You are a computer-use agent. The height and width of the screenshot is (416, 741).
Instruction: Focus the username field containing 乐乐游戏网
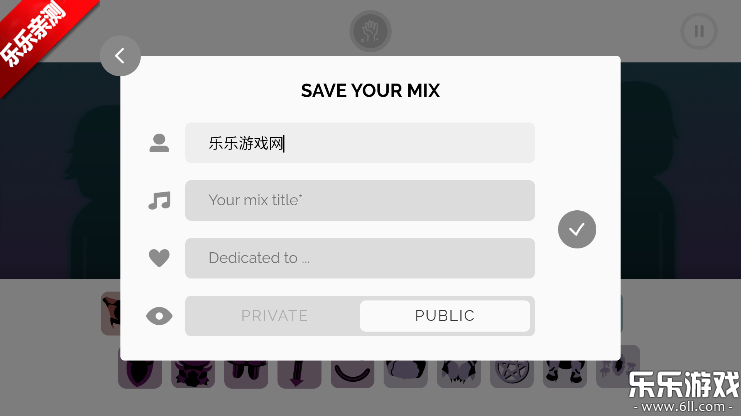(360, 143)
